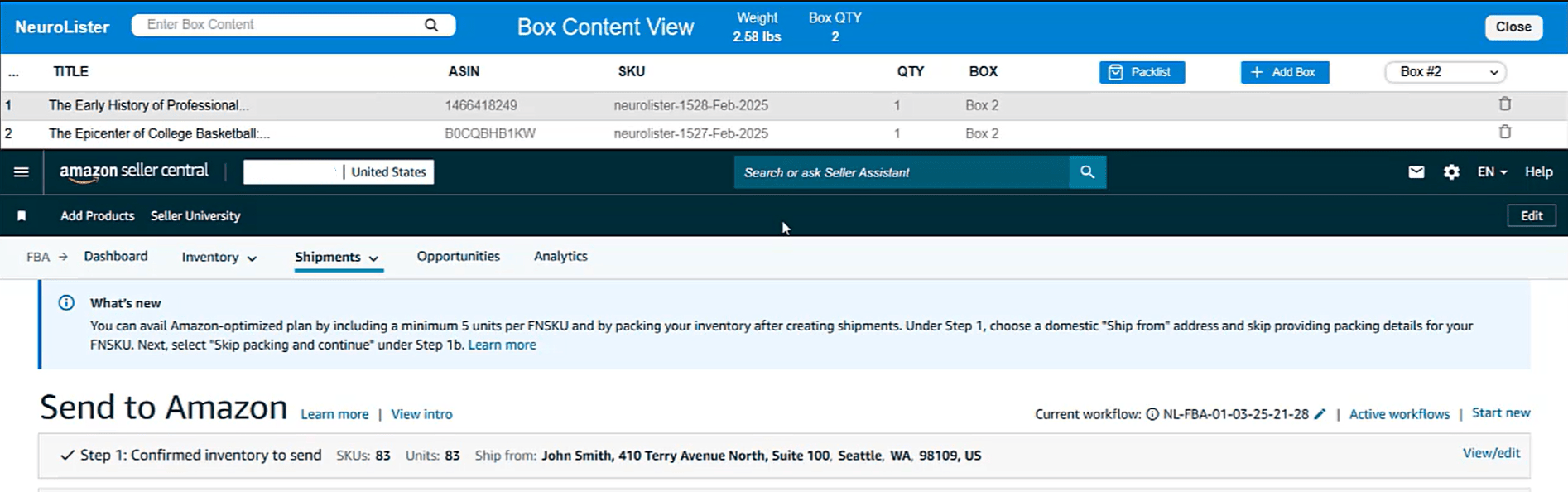Screen dimensions: 1568x492
Task: Edit workflow name with pencil icon
Action: click(1320, 414)
